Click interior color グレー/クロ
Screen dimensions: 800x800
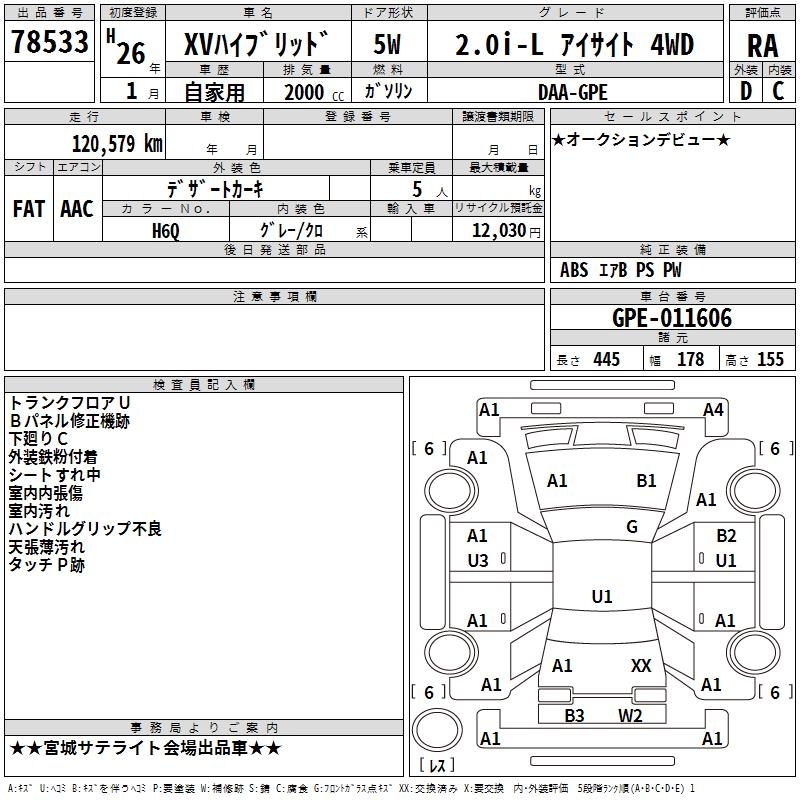[291, 230]
